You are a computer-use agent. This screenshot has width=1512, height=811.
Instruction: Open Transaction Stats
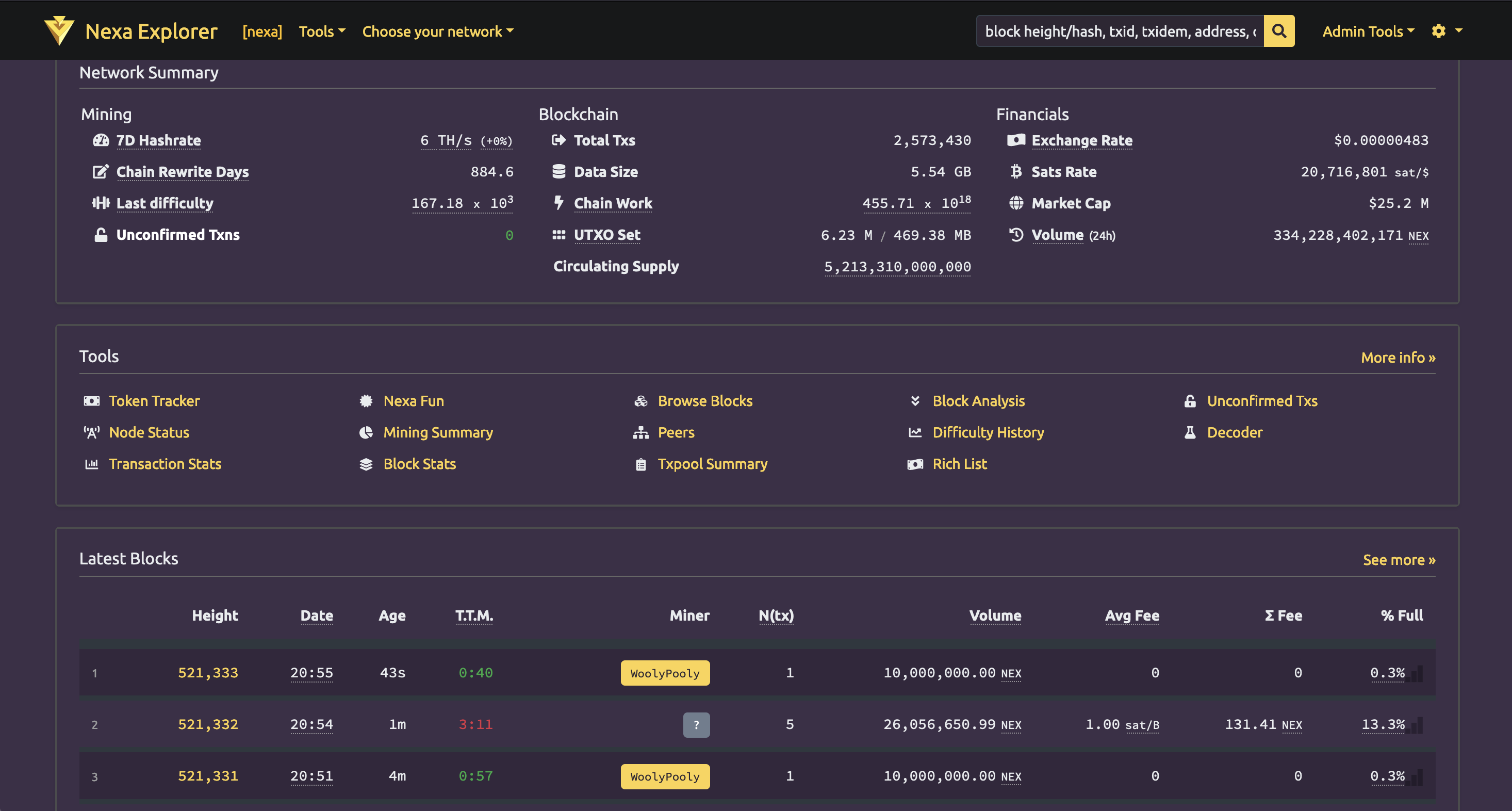click(165, 463)
